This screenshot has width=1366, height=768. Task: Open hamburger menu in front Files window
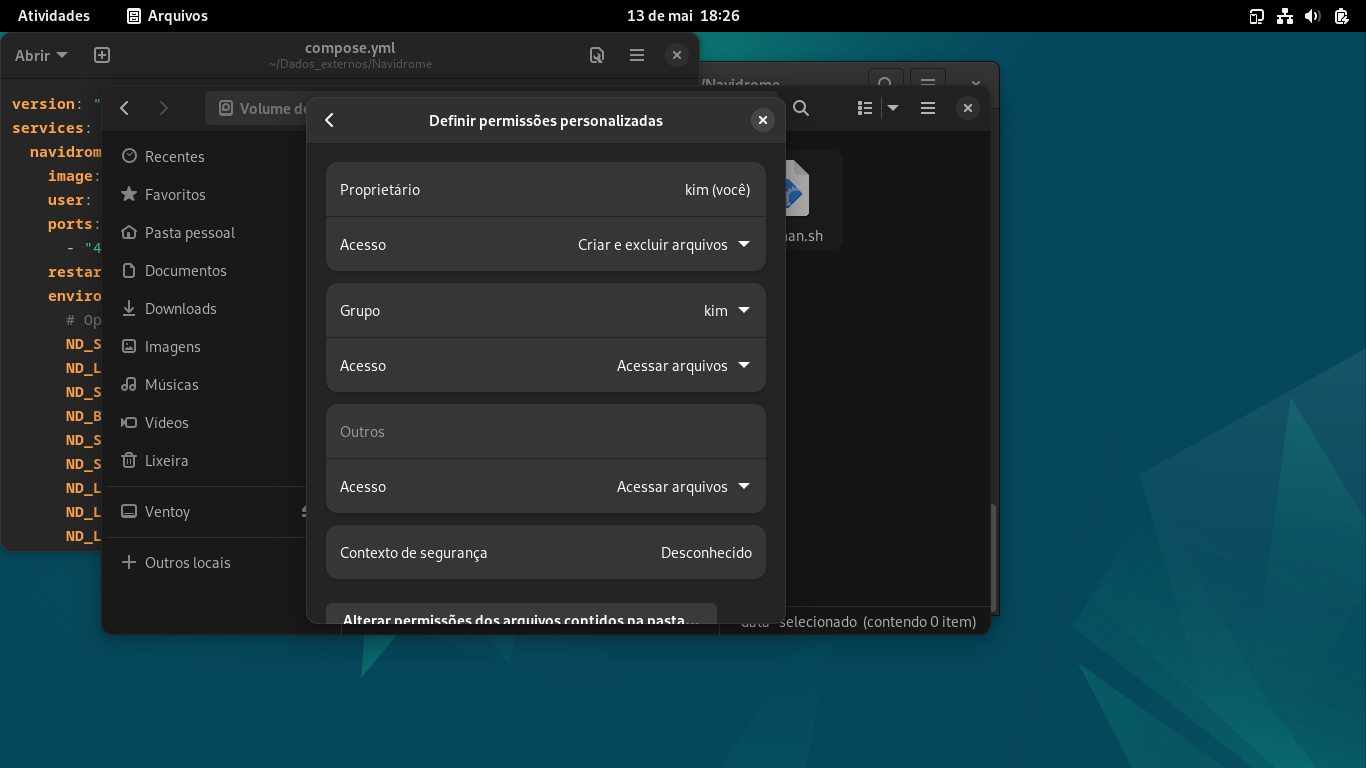pos(928,108)
